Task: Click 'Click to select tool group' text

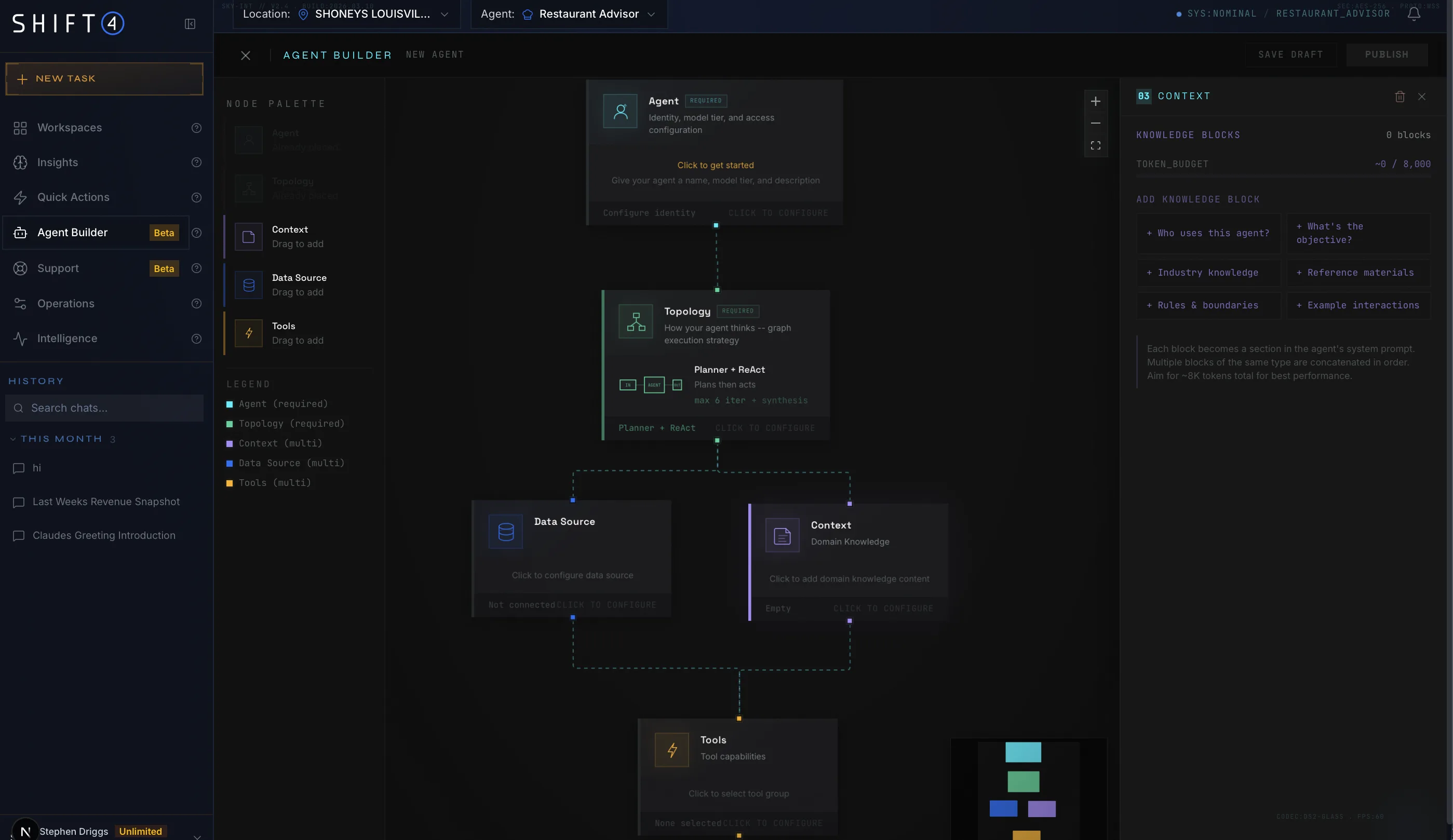Action: pos(738,794)
